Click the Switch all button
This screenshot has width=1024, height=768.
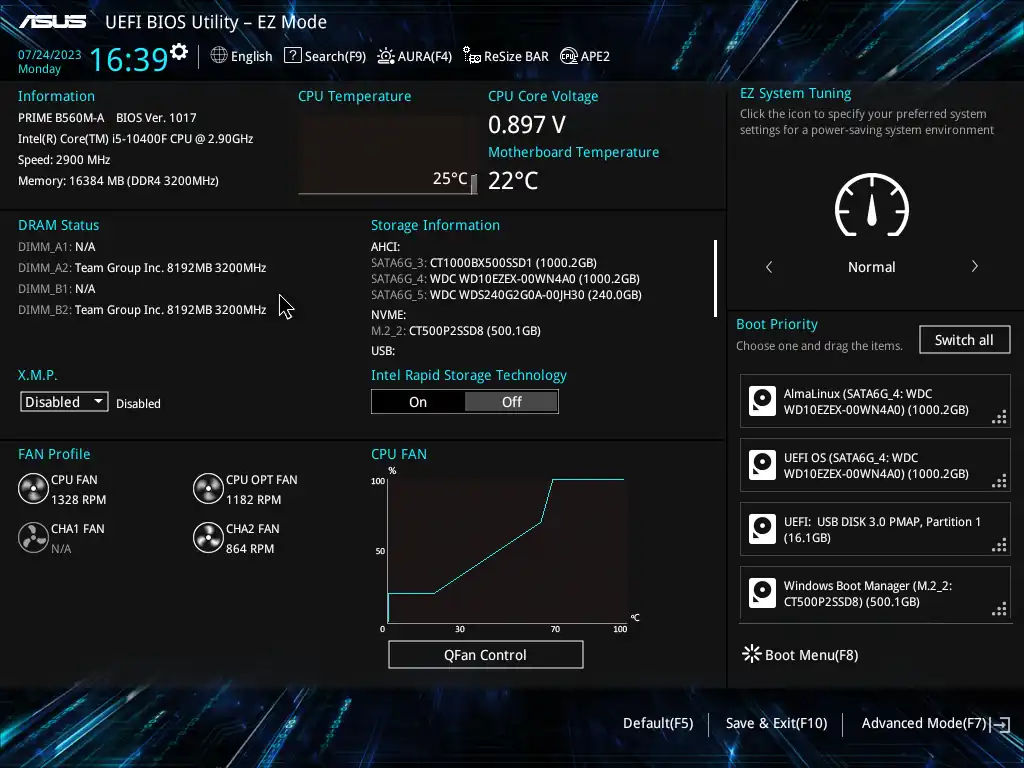point(965,340)
